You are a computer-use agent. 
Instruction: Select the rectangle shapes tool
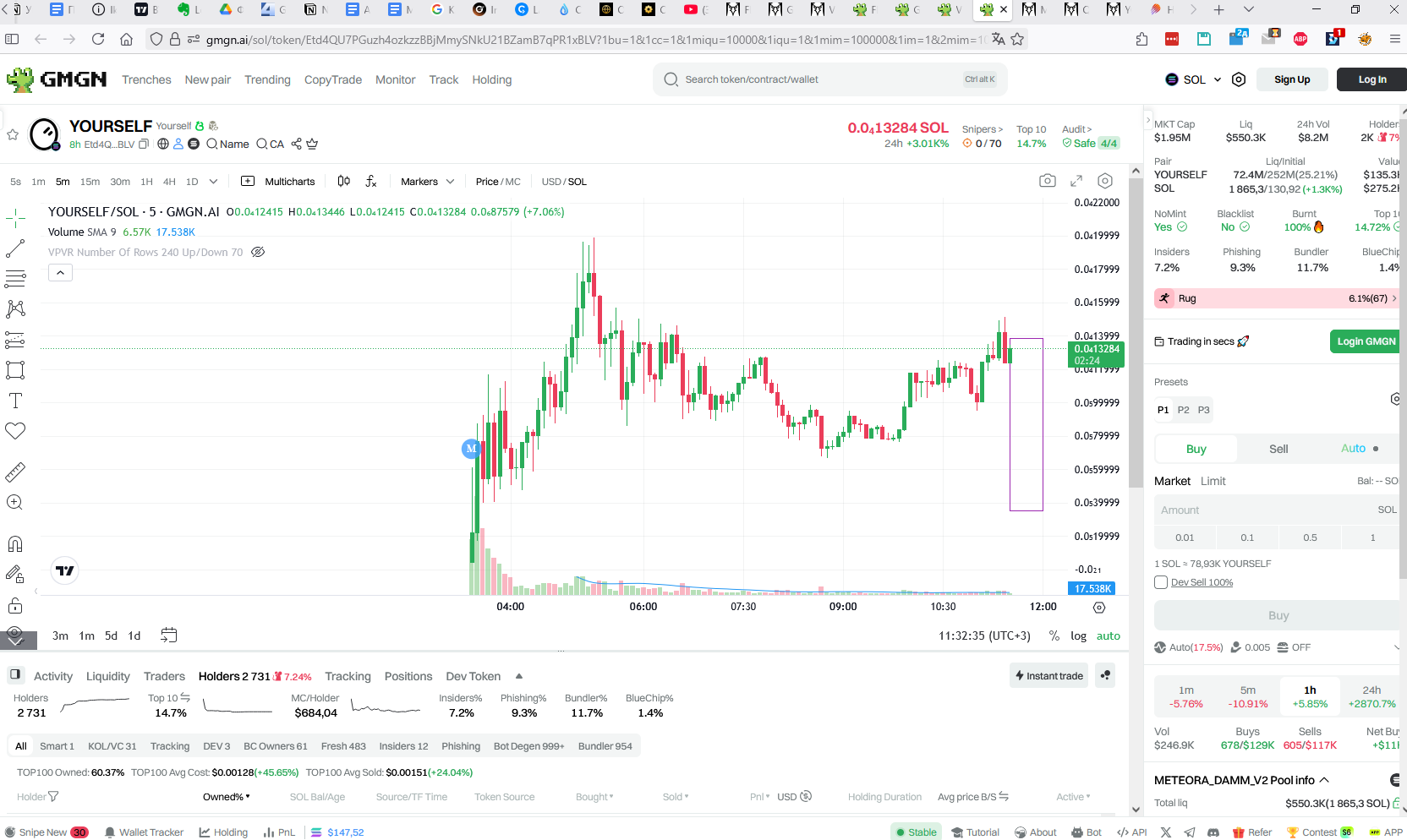point(15,370)
